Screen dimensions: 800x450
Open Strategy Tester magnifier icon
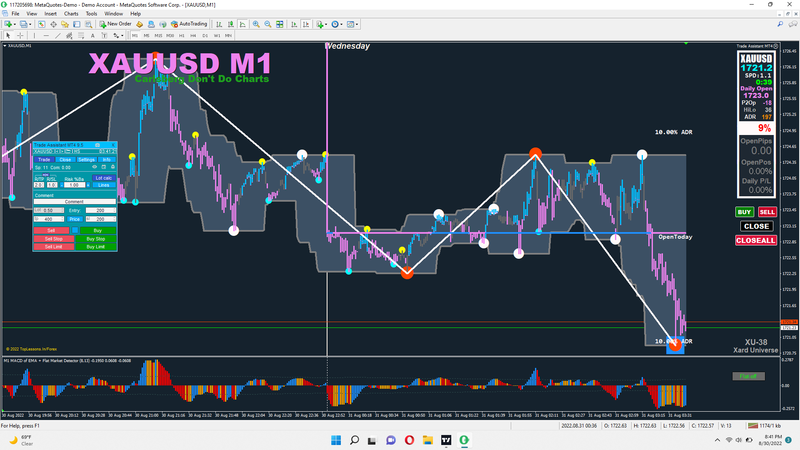coord(88,24)
